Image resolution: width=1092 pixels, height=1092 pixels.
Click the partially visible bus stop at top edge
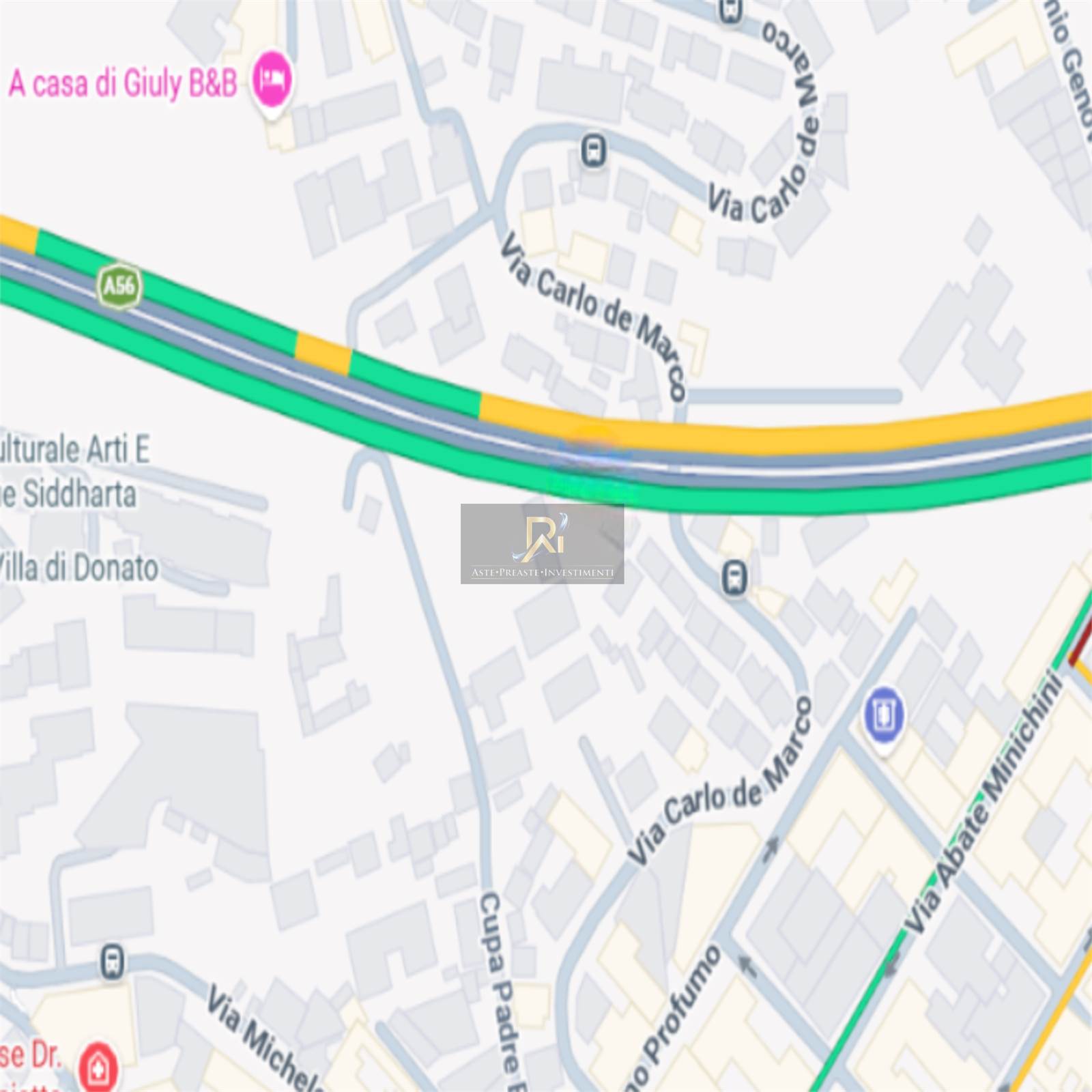pyautogui.click(x=730, y=10)
